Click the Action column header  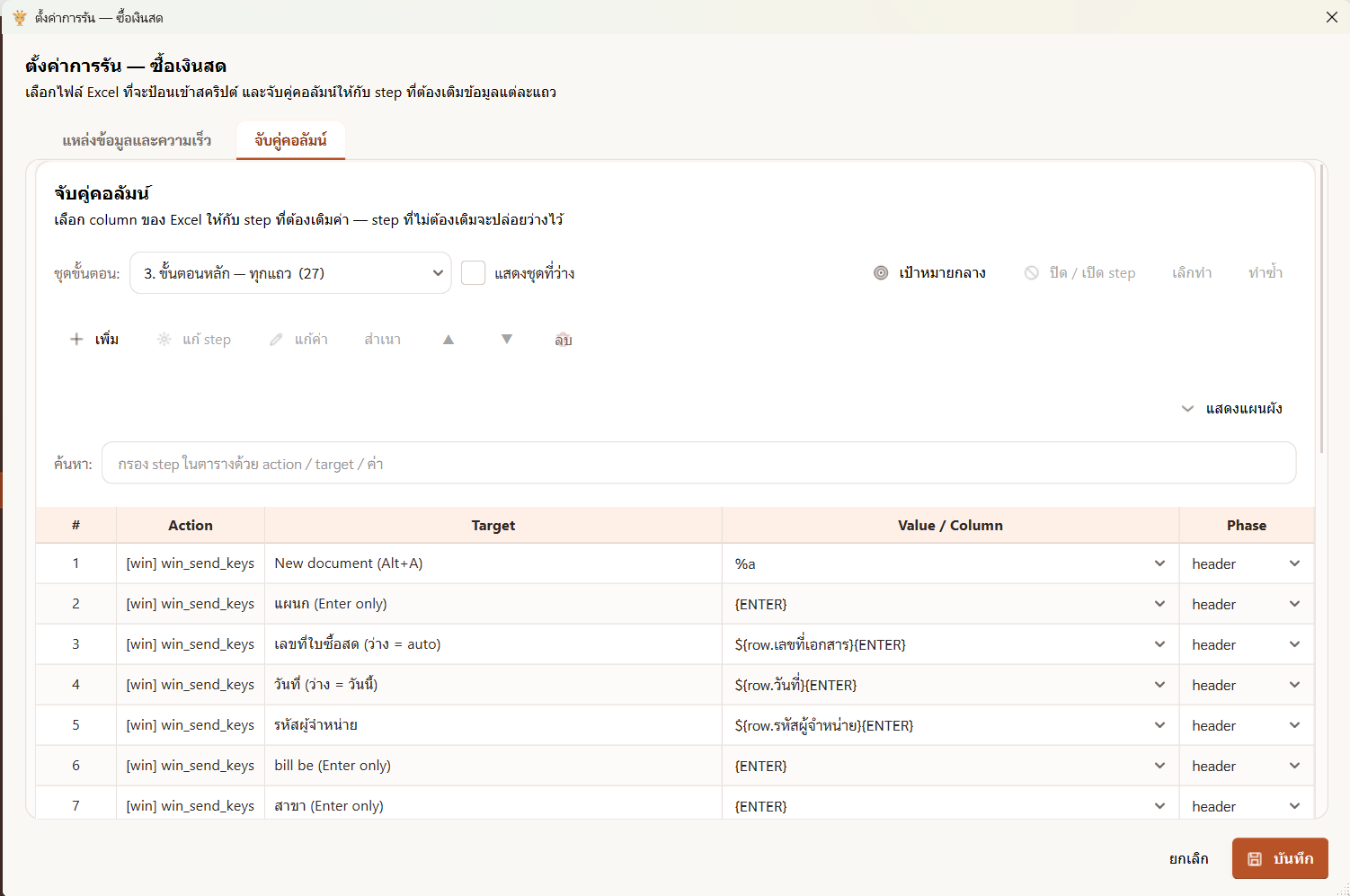(191, 525)
